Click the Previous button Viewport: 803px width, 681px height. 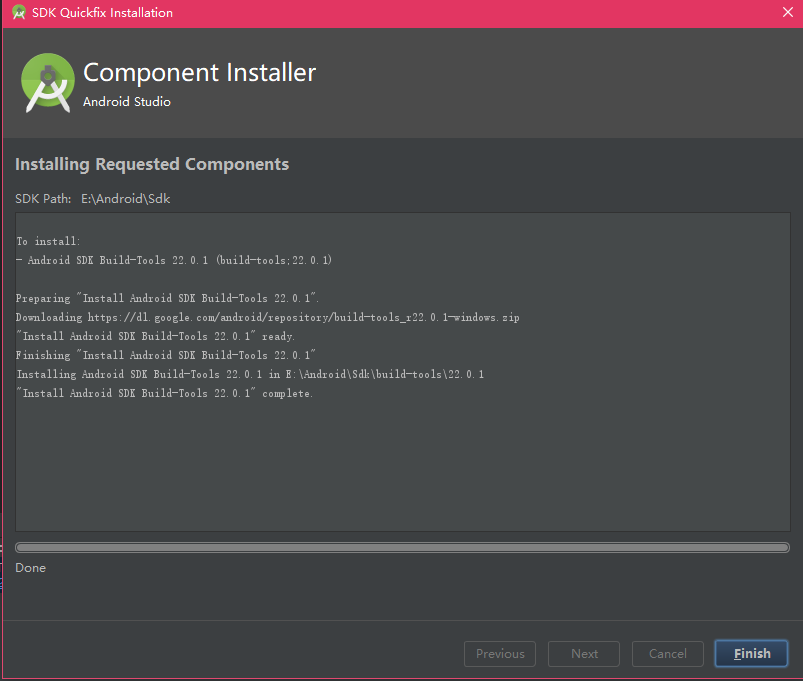[x=500, y=653]
